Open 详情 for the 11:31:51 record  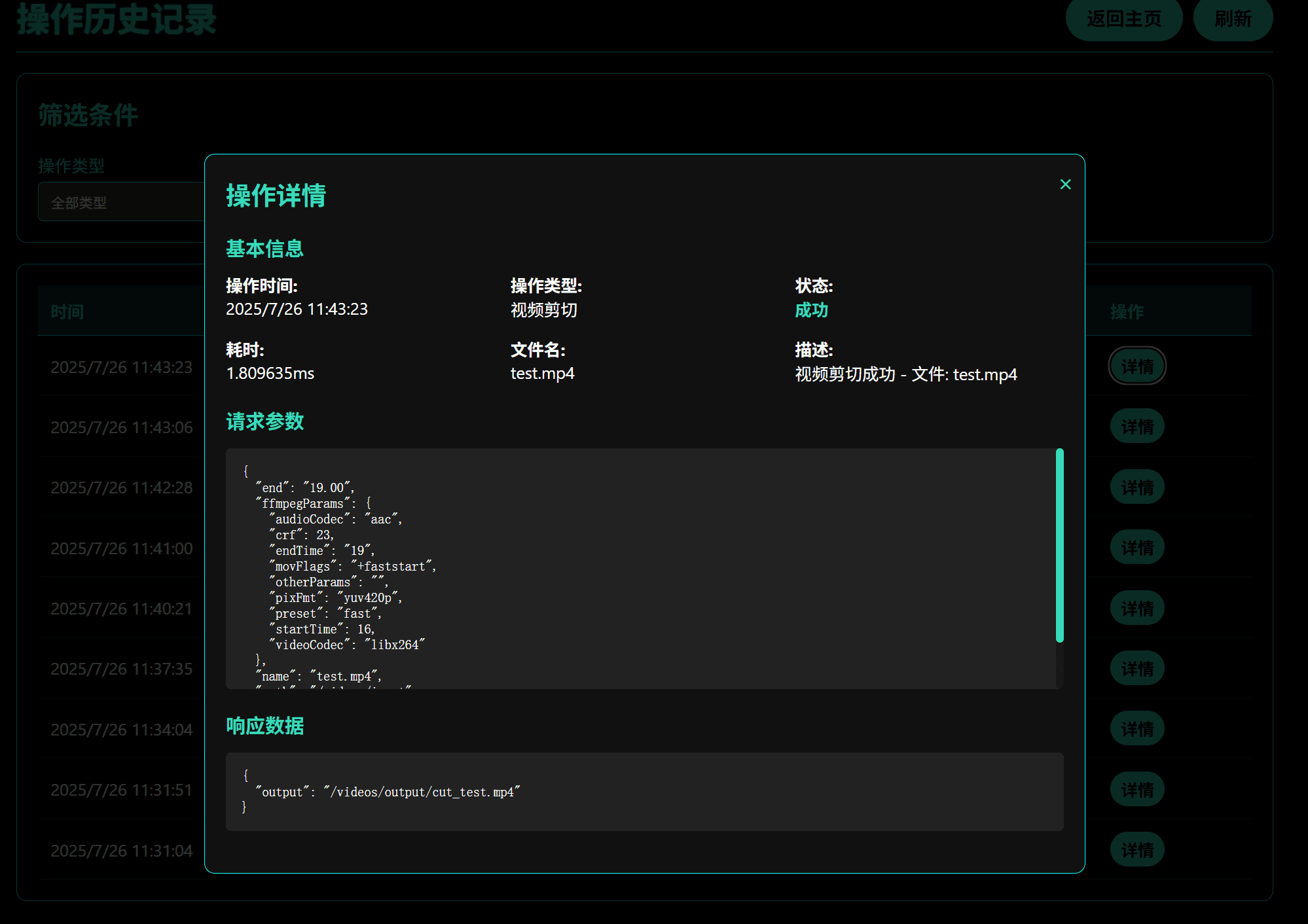point(1137,789)
